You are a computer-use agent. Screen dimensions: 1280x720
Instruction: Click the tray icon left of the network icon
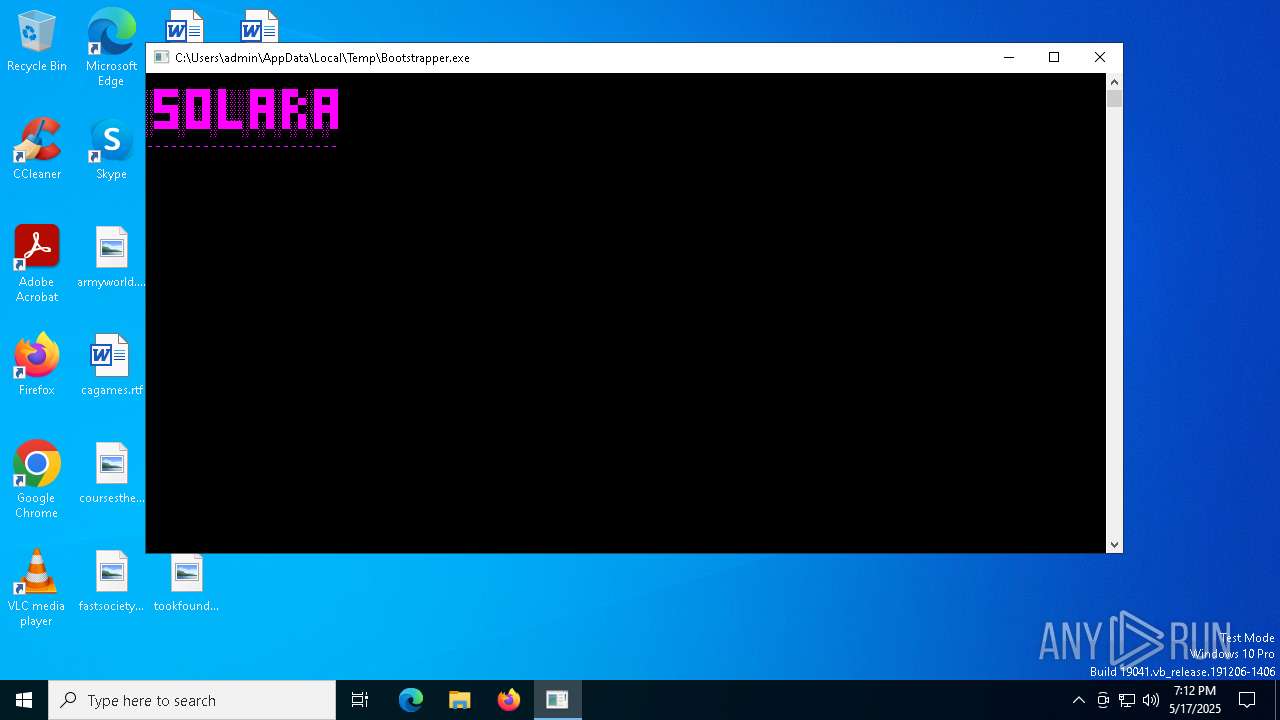coord(1103,700)
